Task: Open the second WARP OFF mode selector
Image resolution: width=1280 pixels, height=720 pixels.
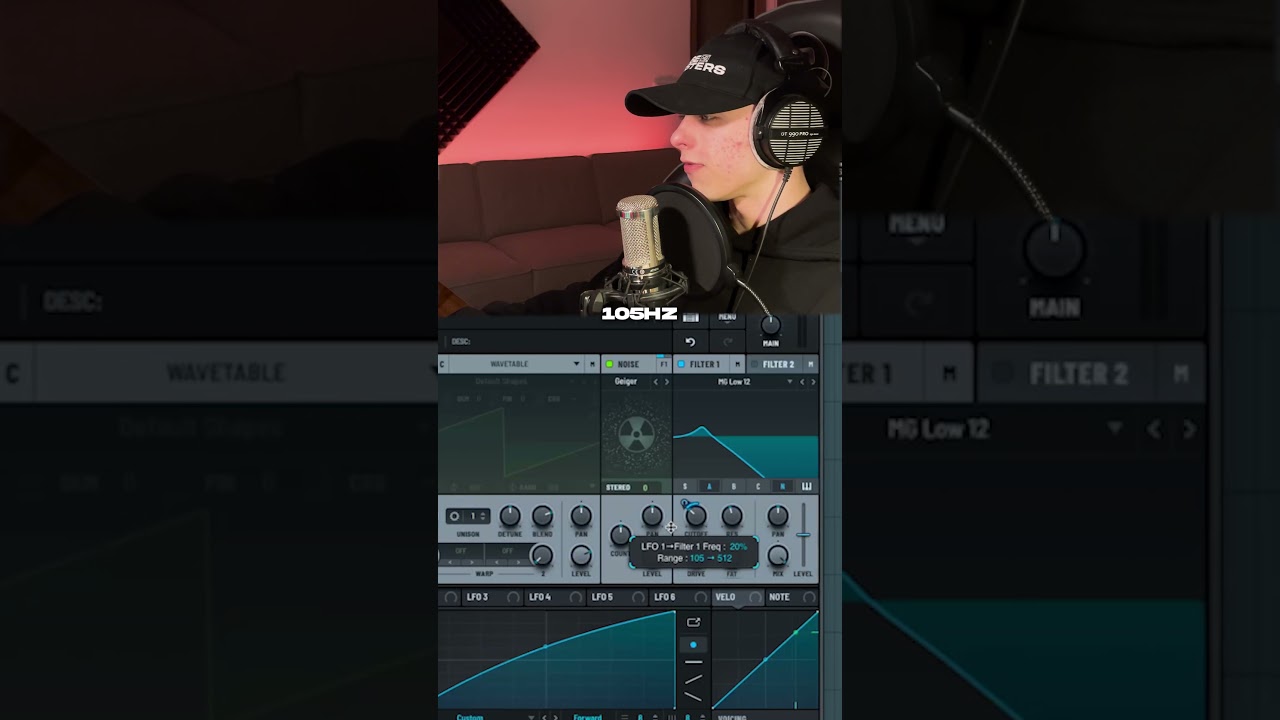Action: (x=507, y=551)
